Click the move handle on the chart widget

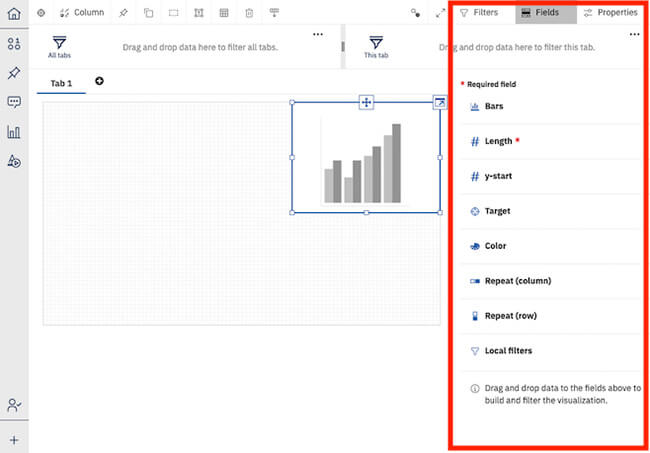[366, 102]
